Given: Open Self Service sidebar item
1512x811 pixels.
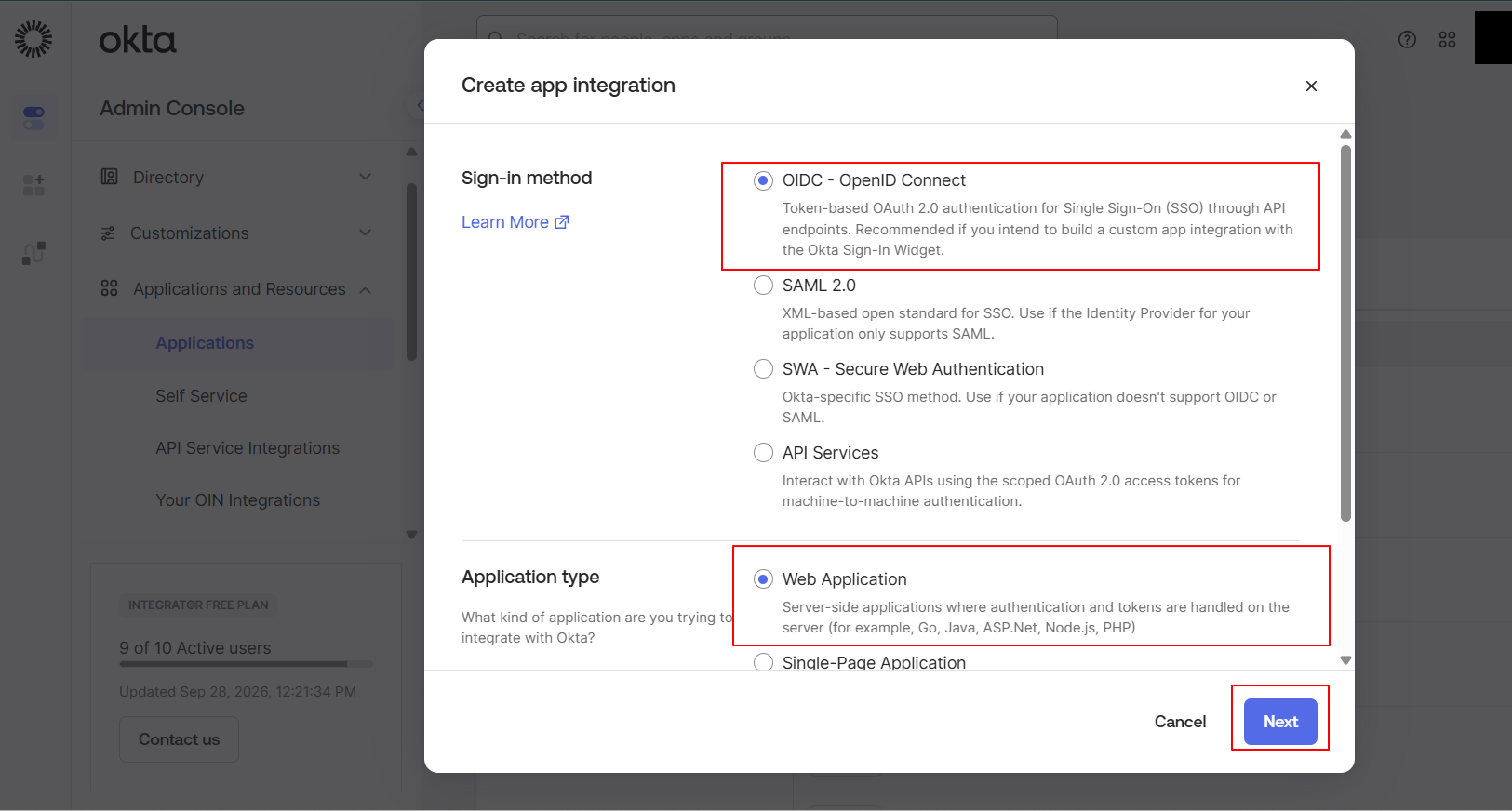Looking at the screenshot, I should point(201,396).
